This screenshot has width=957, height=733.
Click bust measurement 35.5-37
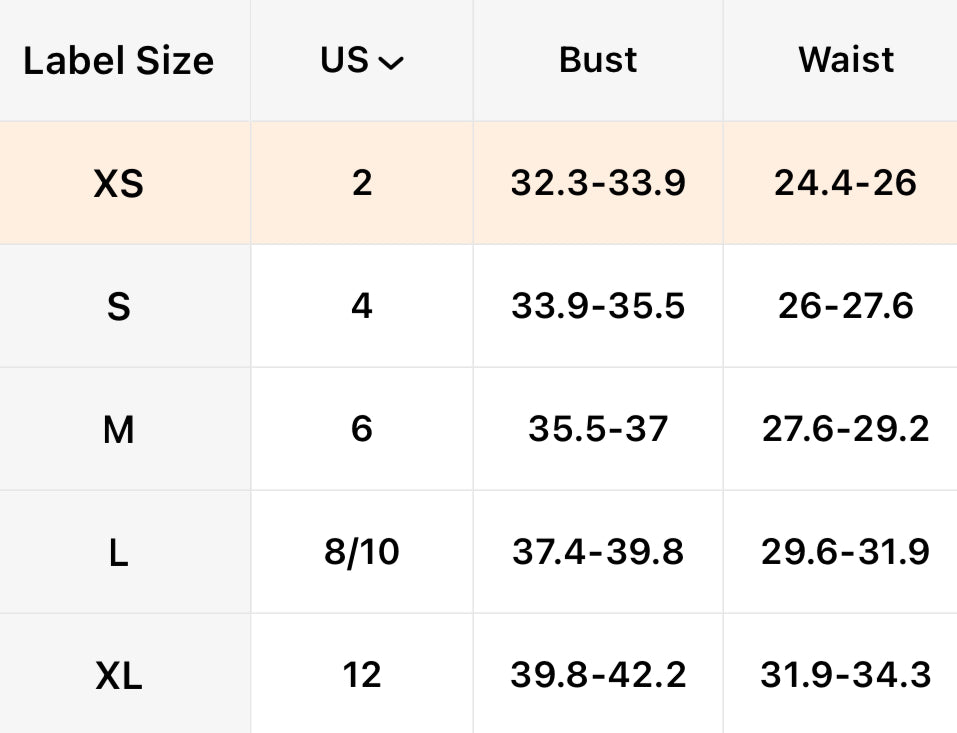598,429
